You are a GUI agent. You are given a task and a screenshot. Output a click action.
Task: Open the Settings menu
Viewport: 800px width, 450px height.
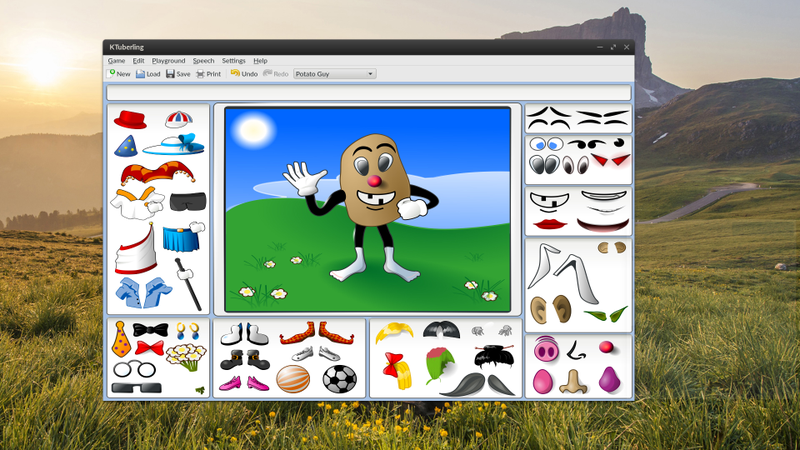coord(233,61)
